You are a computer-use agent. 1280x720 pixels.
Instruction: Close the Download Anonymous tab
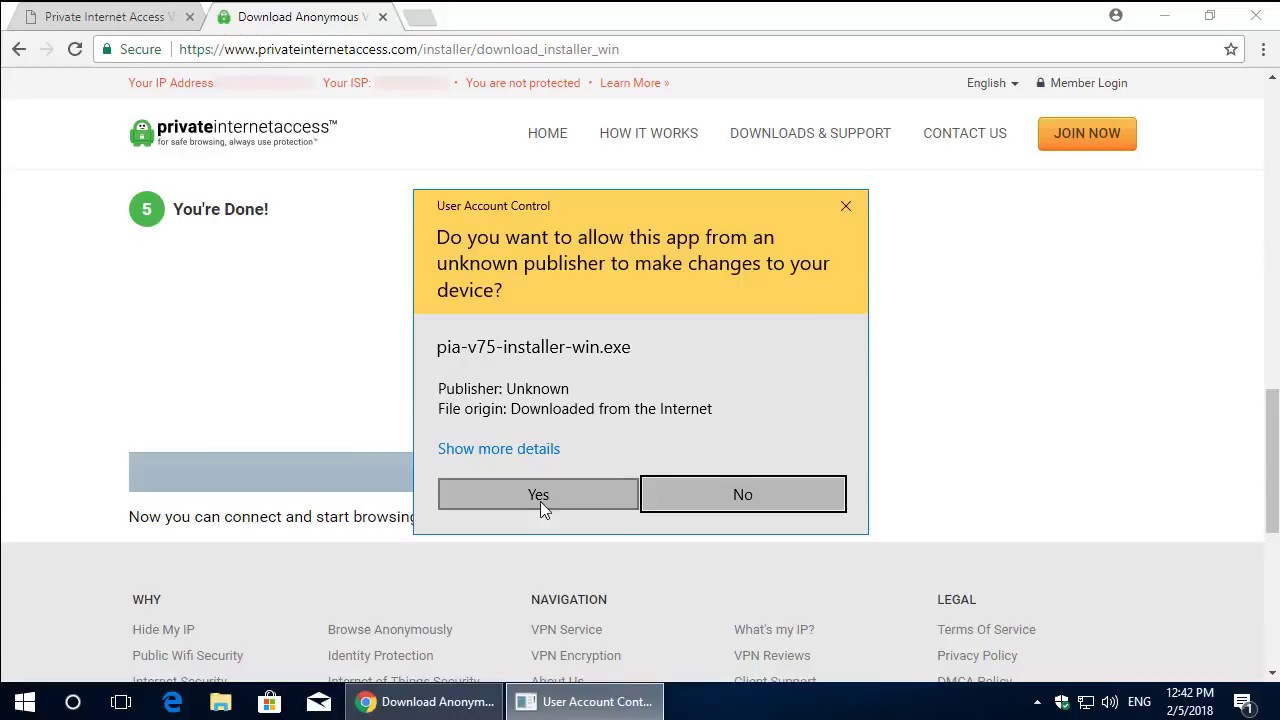382,17
